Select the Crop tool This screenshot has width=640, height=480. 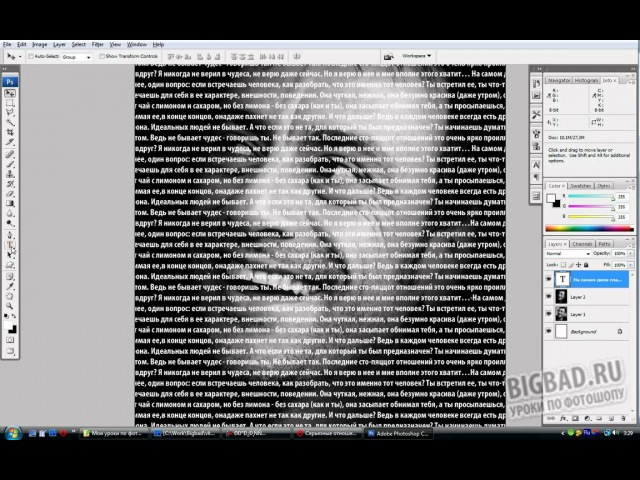(10, 132)
